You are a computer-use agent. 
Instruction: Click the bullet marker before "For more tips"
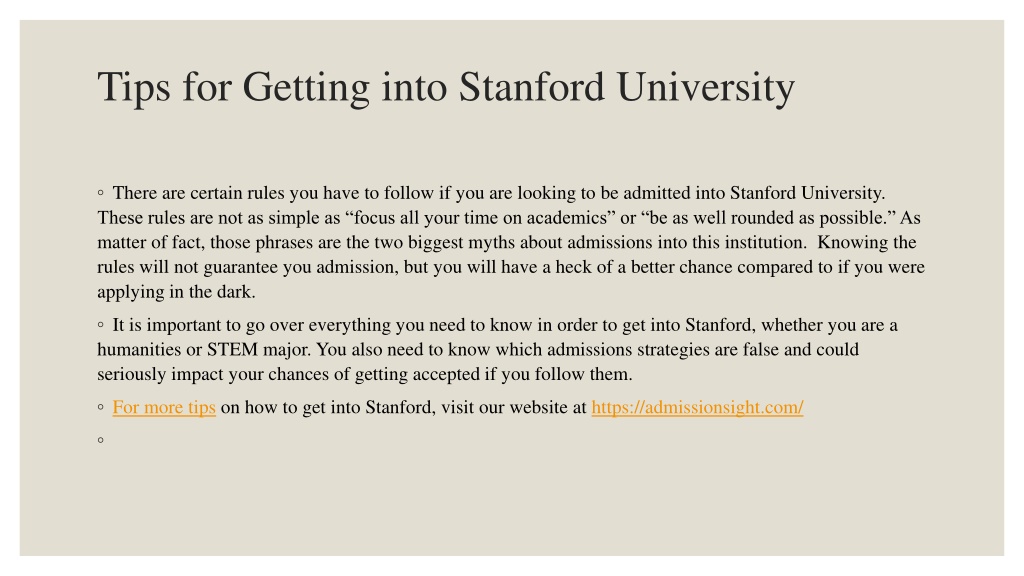point(101,407)
